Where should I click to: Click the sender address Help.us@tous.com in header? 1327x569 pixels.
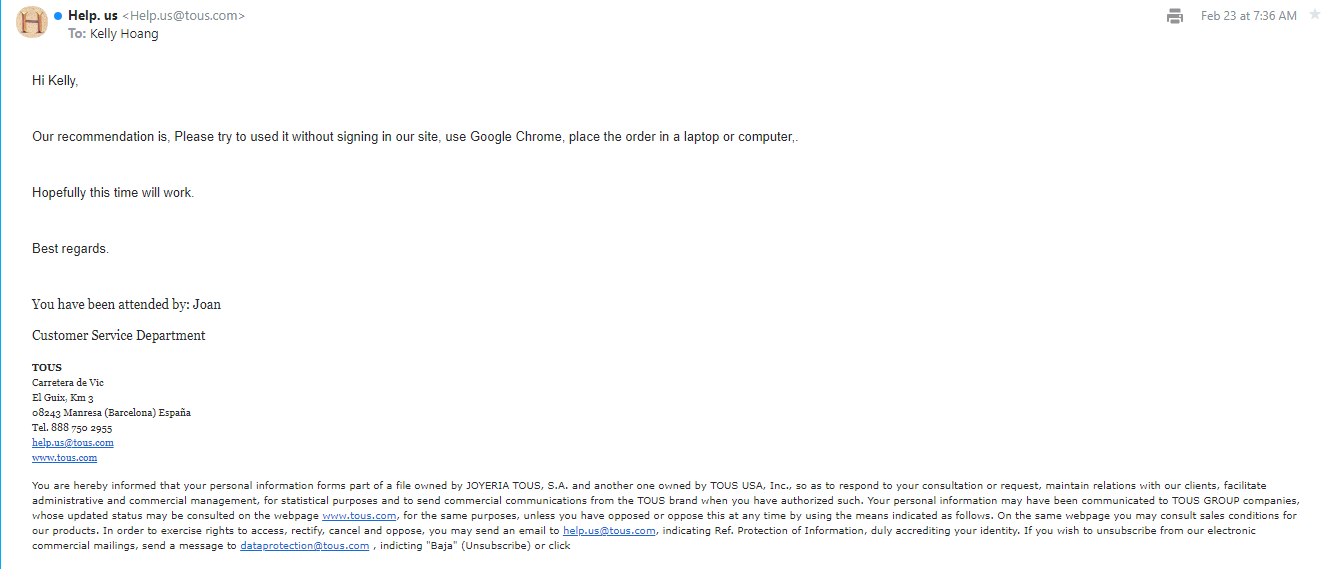pyautogui.click(x=183, y=16)
